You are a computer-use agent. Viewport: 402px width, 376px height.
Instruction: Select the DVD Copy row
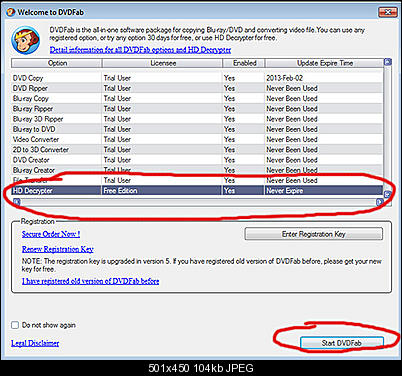[197, 78]
